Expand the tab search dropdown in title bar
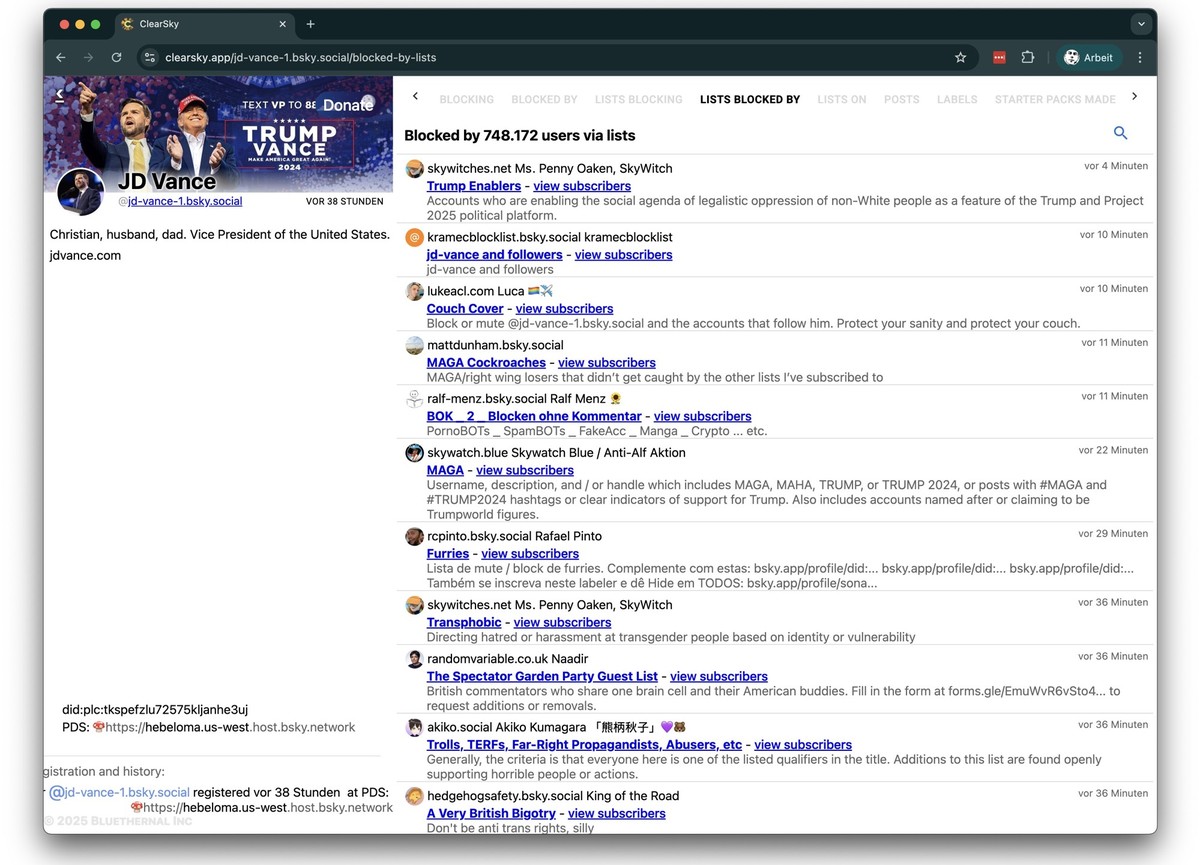The image size is (1200, 865). point(1141,24)
